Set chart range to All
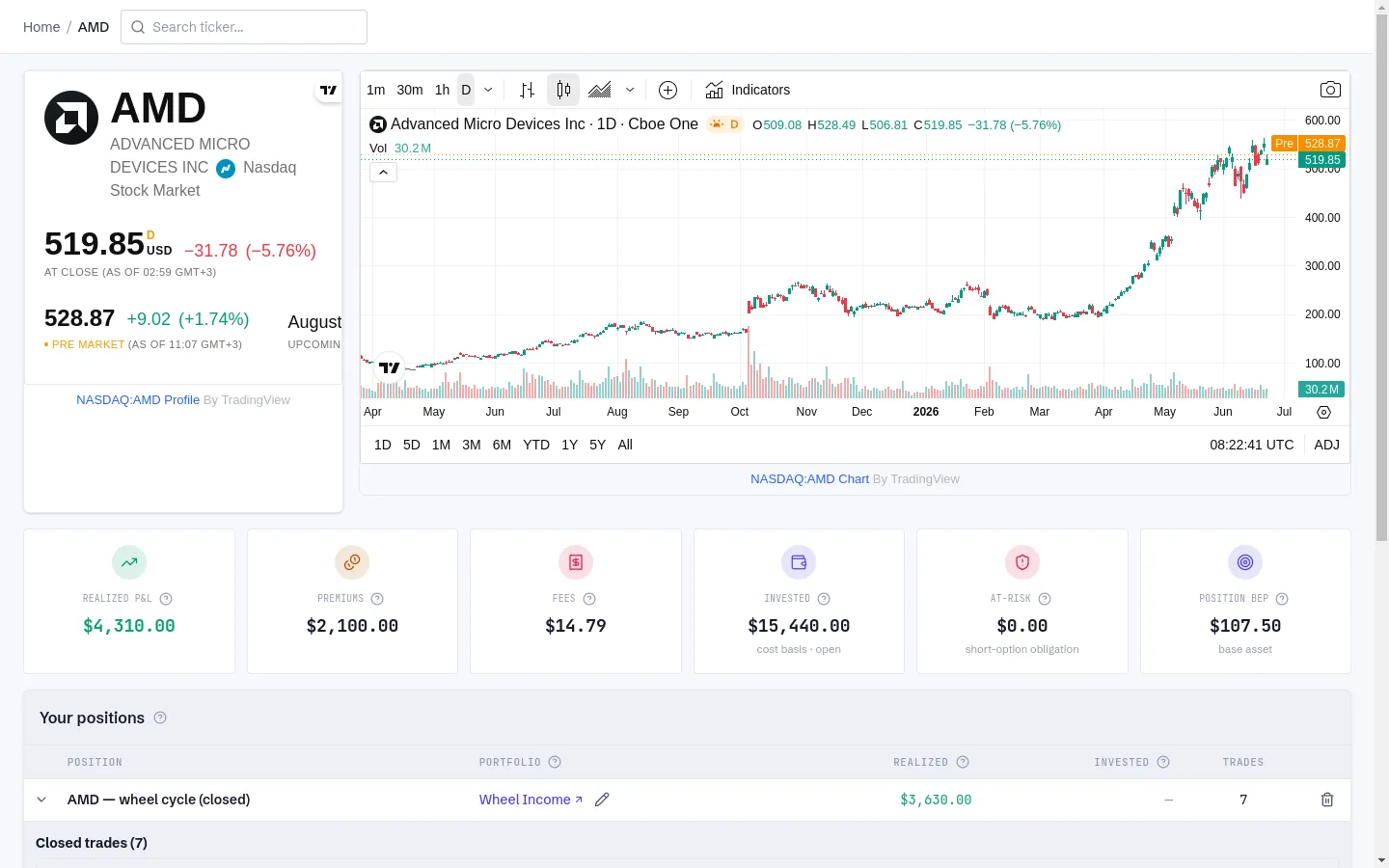The width and height of the screenshot is (1389, 868). point(625,445)
